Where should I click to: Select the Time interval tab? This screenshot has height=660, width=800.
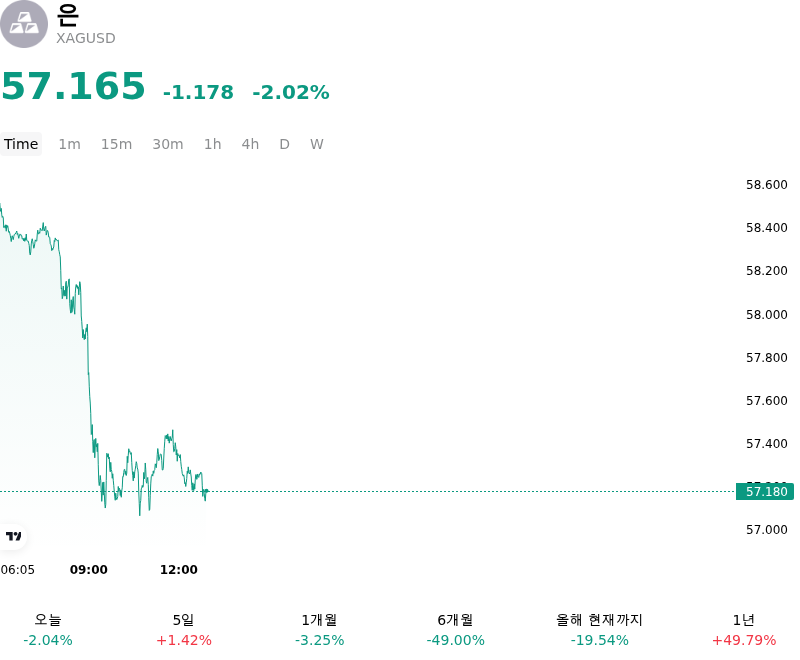21,144
